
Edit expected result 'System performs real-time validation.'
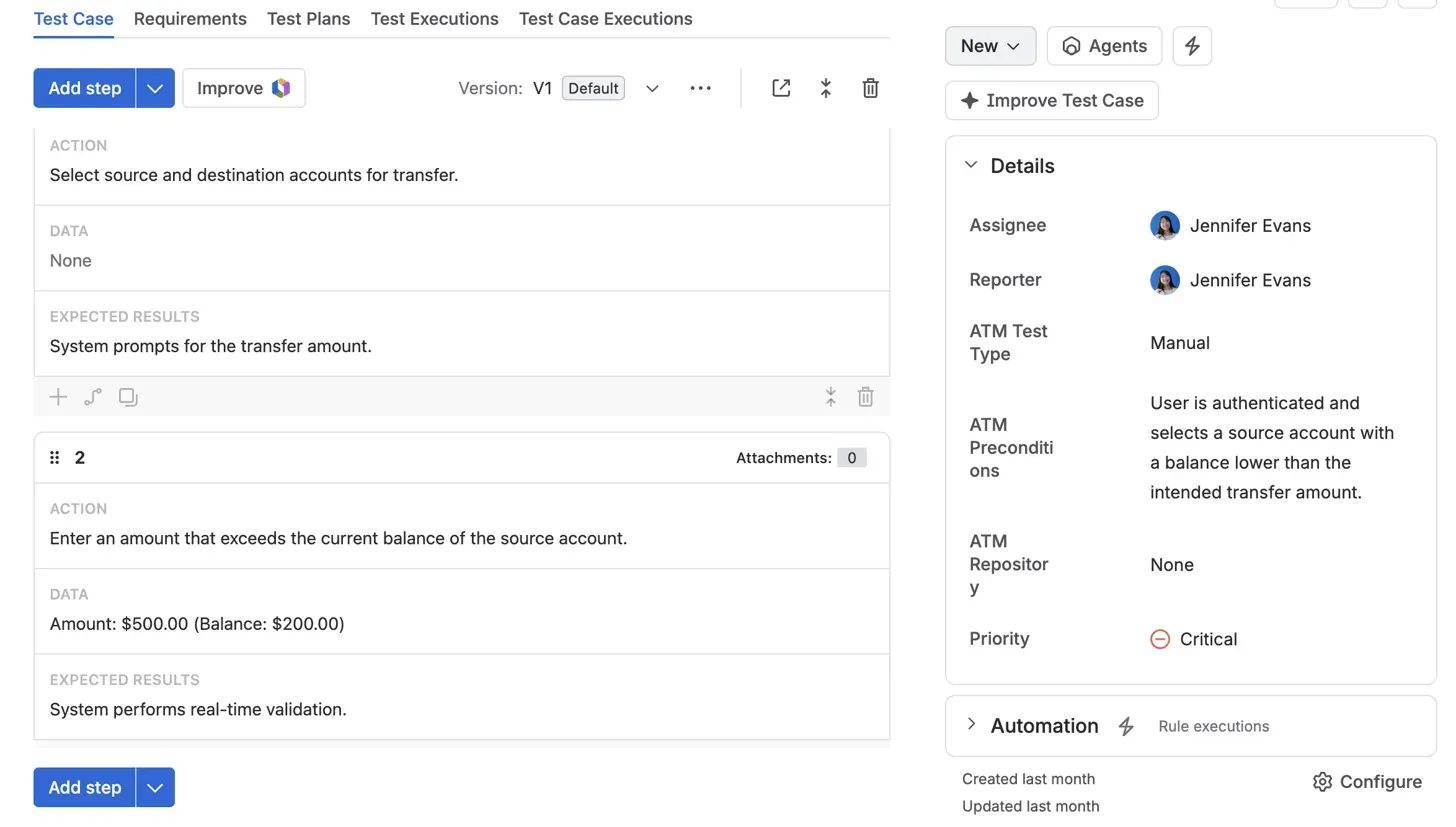click(x=198, y=710)
